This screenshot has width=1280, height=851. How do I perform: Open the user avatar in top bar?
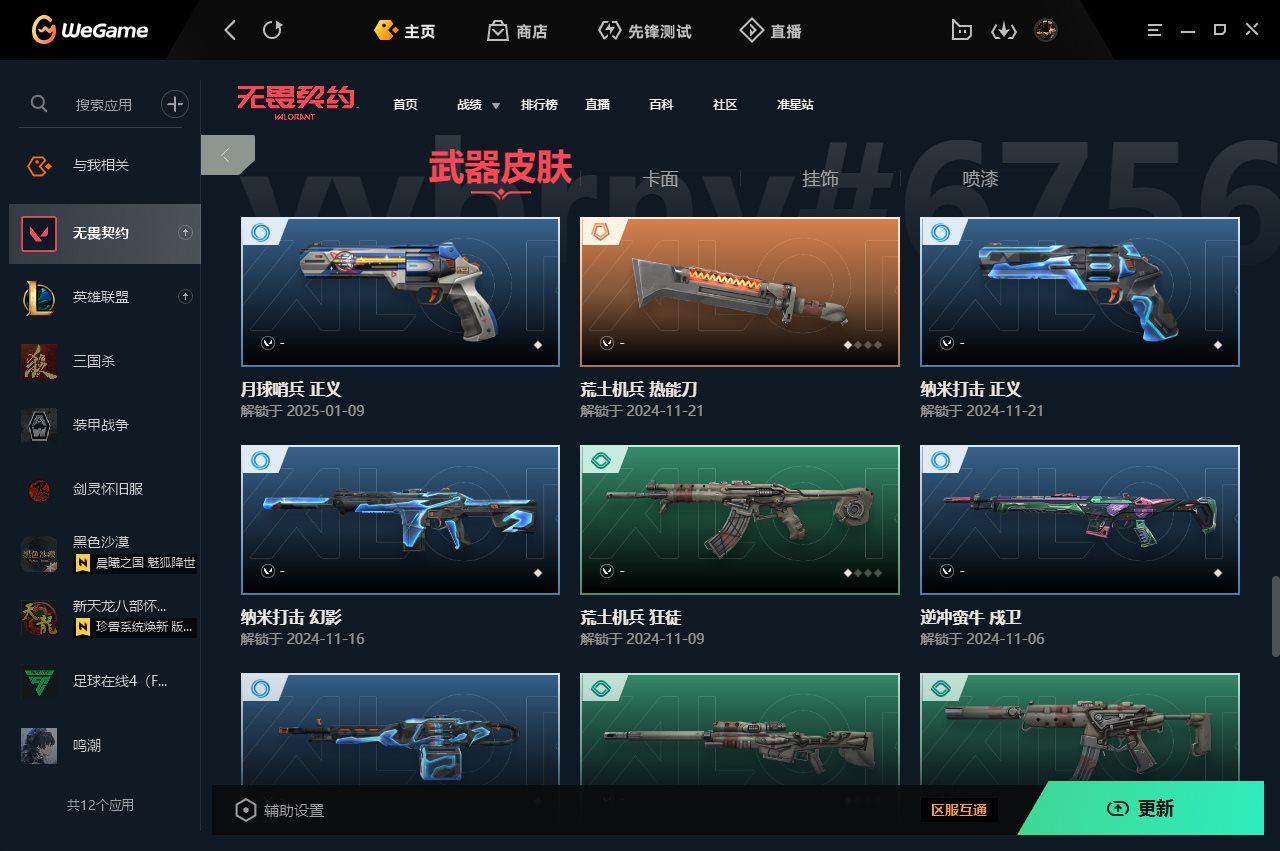[x=1046, y=31]
